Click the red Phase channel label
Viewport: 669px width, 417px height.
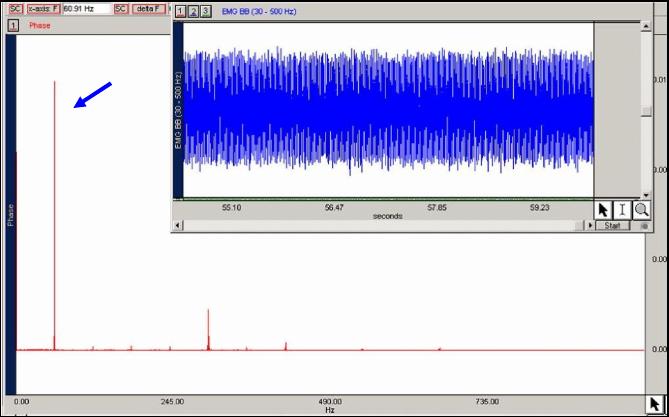[40, 25]
